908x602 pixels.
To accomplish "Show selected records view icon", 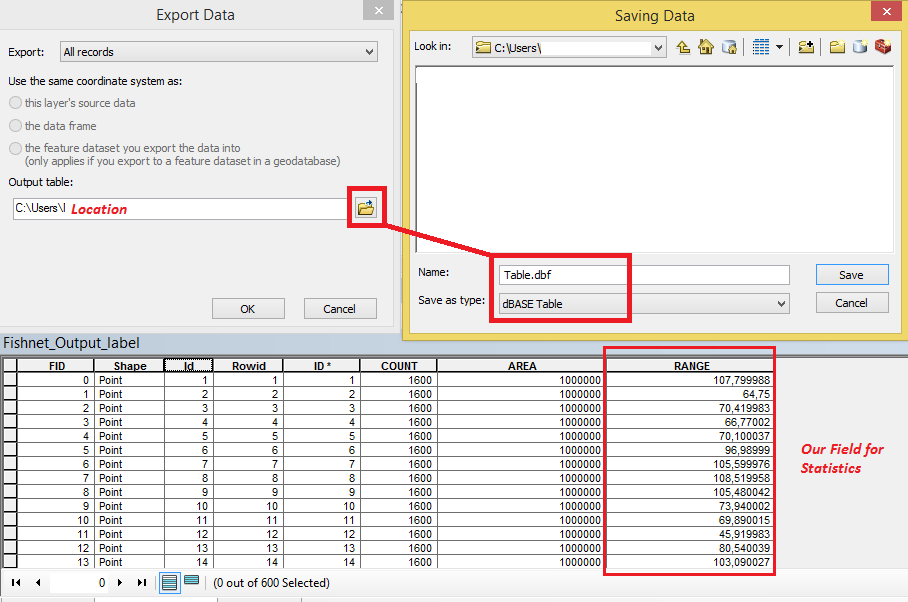I will 191,581.
